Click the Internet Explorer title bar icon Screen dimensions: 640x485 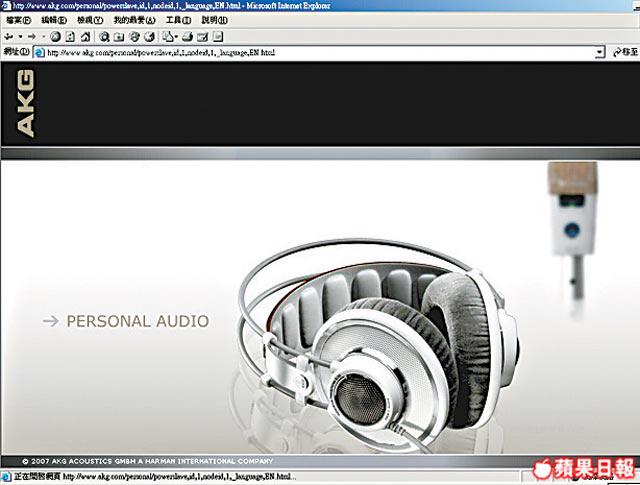pos(5,6)
